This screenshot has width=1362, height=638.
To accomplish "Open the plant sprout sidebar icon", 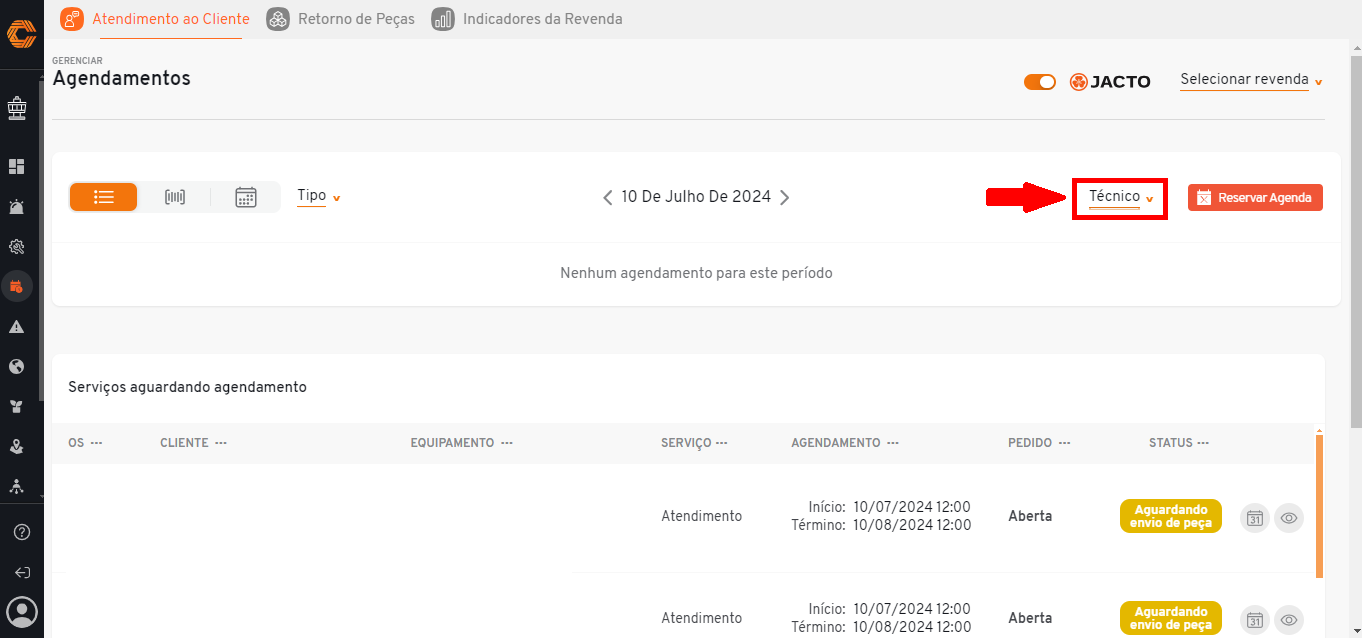I will pos(16,407).
